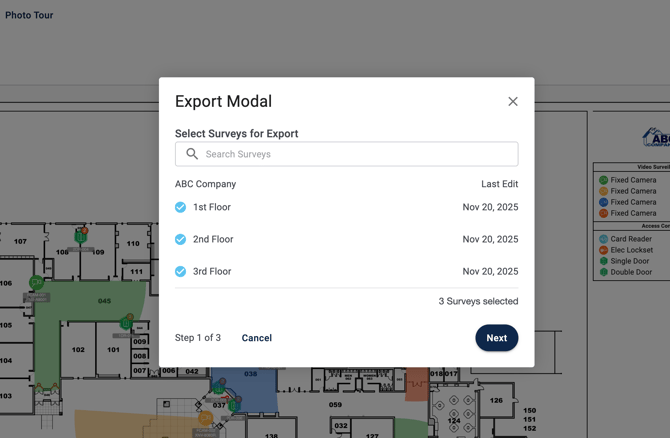Image resolution: width=670 pixels, height=438 pixels.
Task: Select the Elec Lockset legend icon
Action: (604, 250)
